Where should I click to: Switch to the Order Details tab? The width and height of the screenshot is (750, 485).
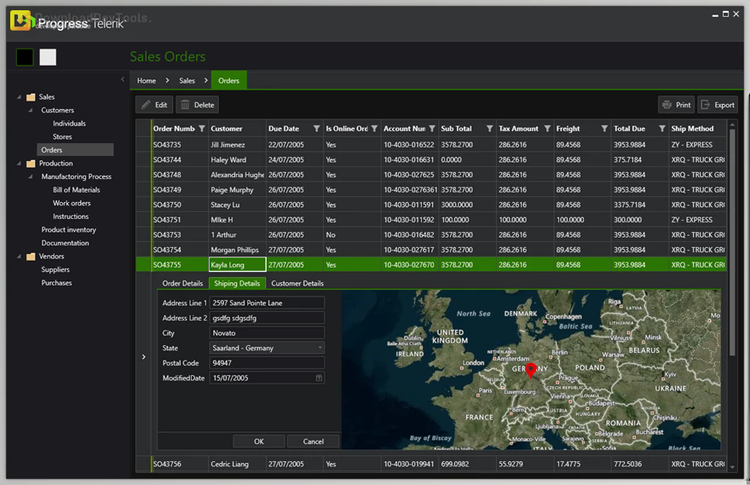tap(182, 284)
